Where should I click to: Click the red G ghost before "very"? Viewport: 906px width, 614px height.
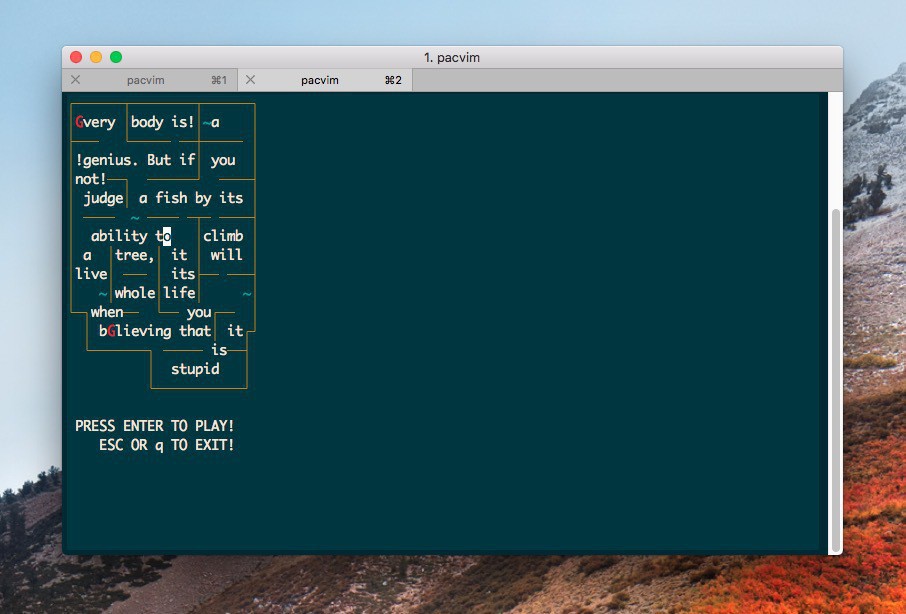pos(79,123)
